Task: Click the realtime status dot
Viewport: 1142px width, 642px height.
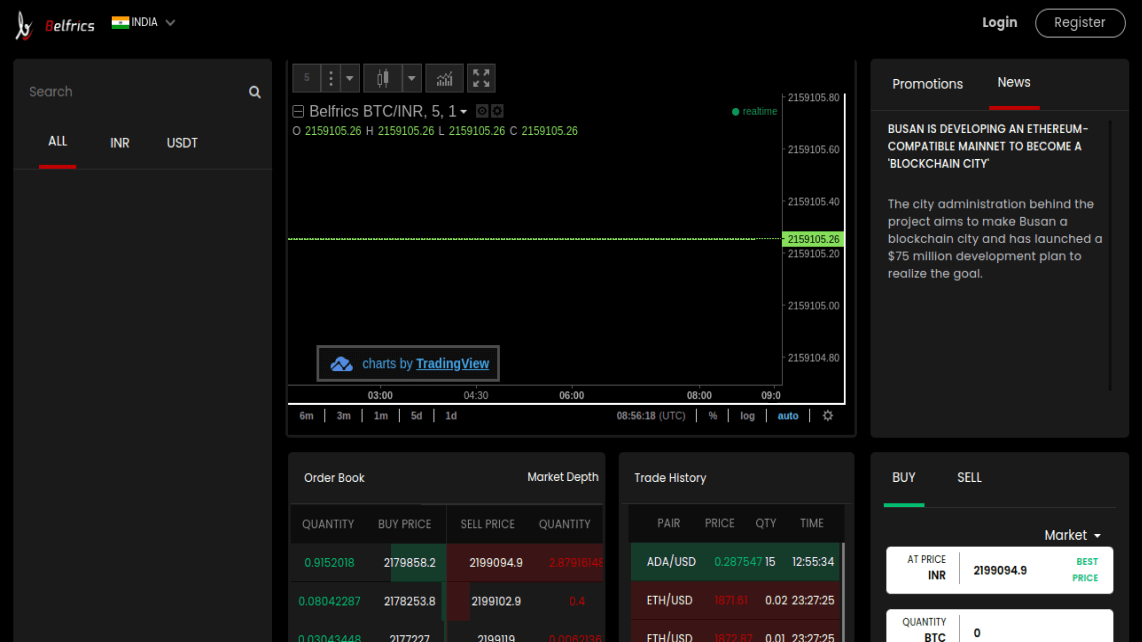Action: coord(736,111)
